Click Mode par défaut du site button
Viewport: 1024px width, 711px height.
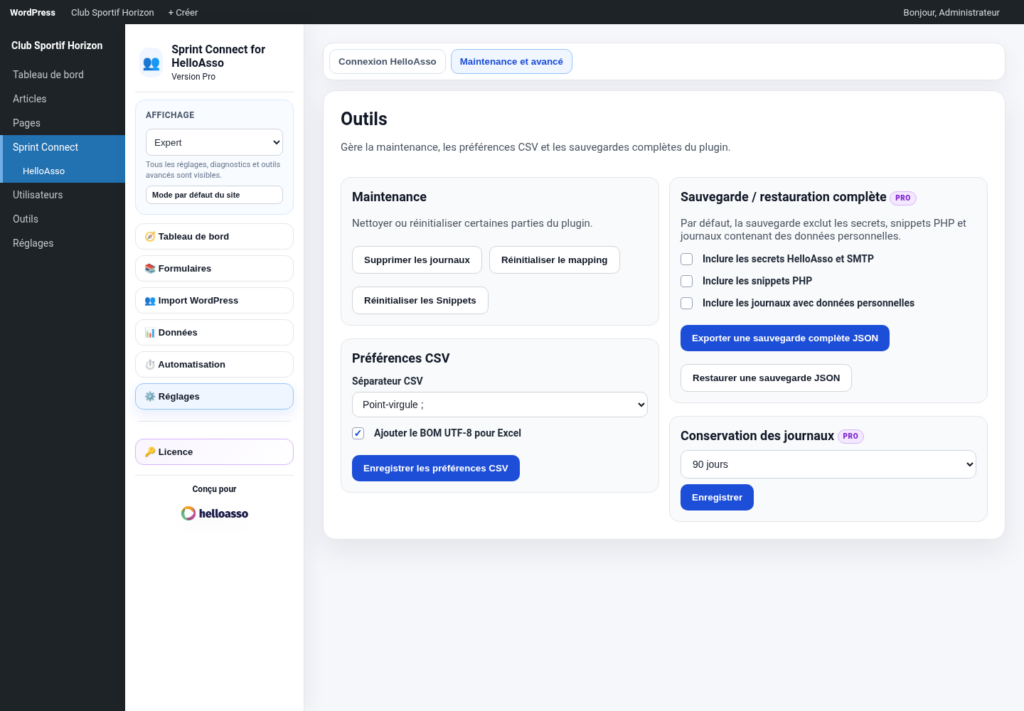[x=214, y=195]
